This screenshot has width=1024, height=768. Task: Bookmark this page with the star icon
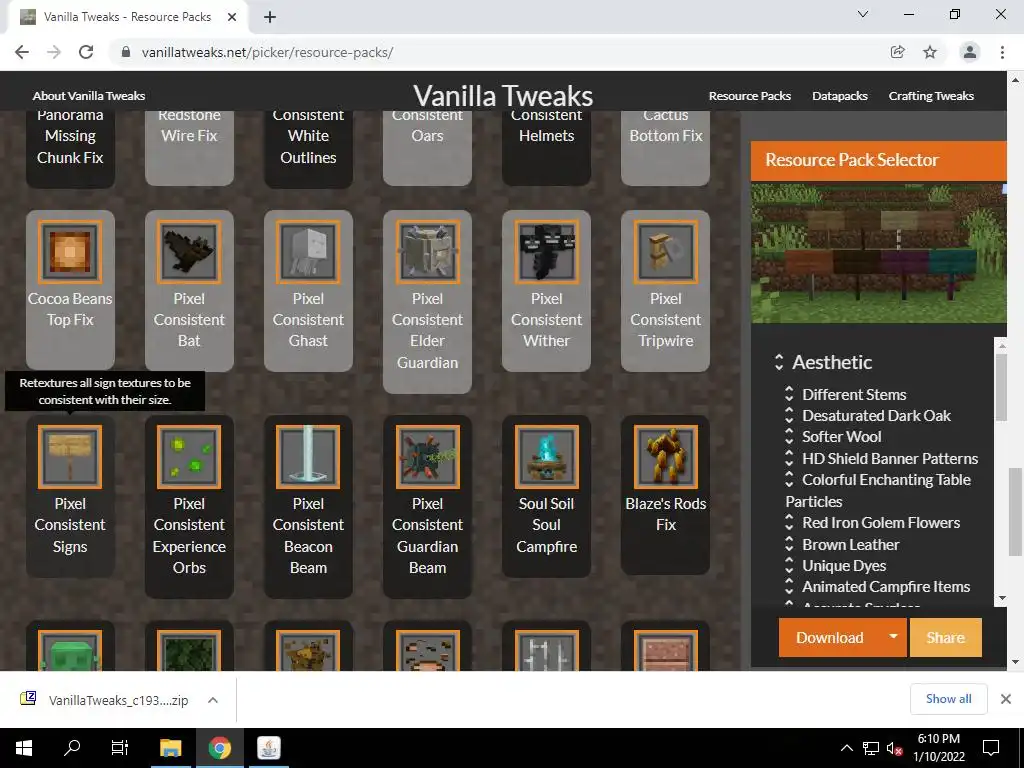(x=930, y=52)
